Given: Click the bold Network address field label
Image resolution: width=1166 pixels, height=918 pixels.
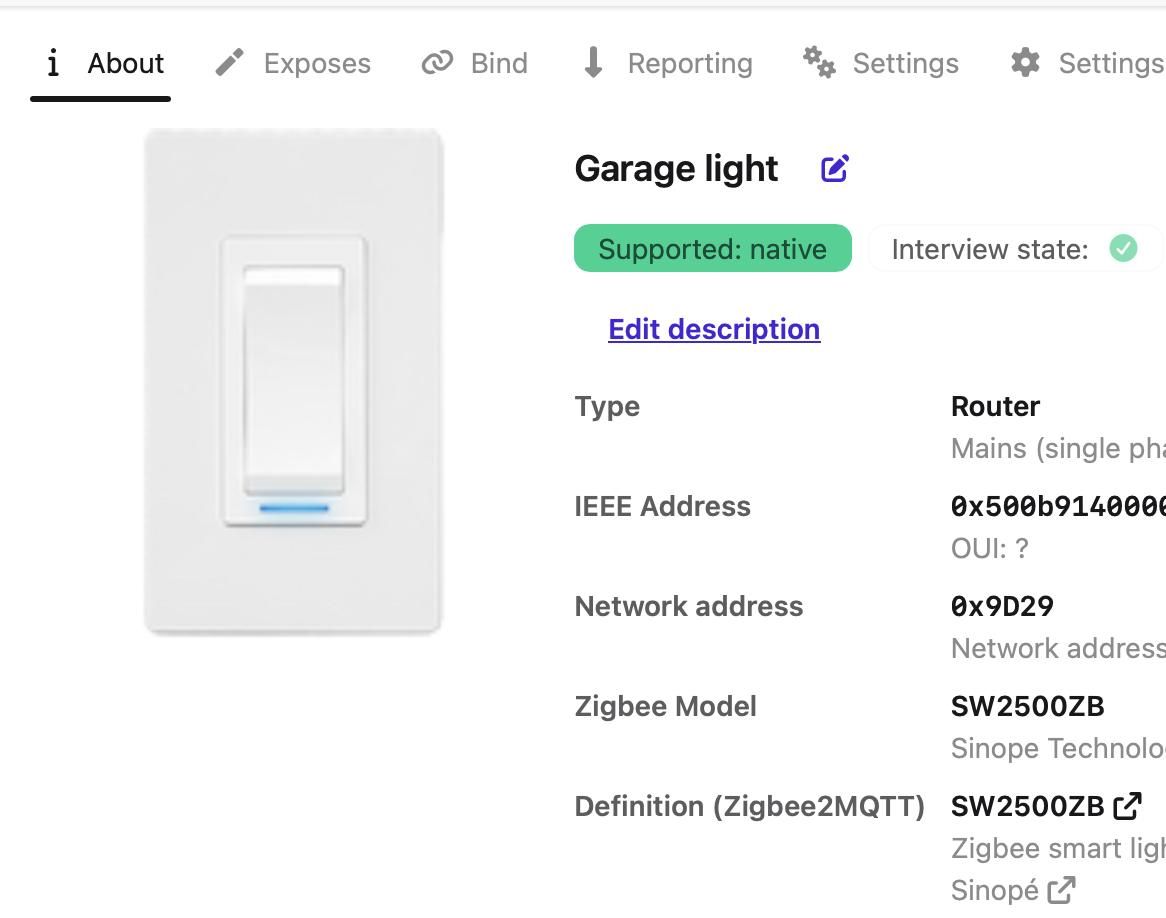Looking at the screenshot, I should [x=689, y=606].
